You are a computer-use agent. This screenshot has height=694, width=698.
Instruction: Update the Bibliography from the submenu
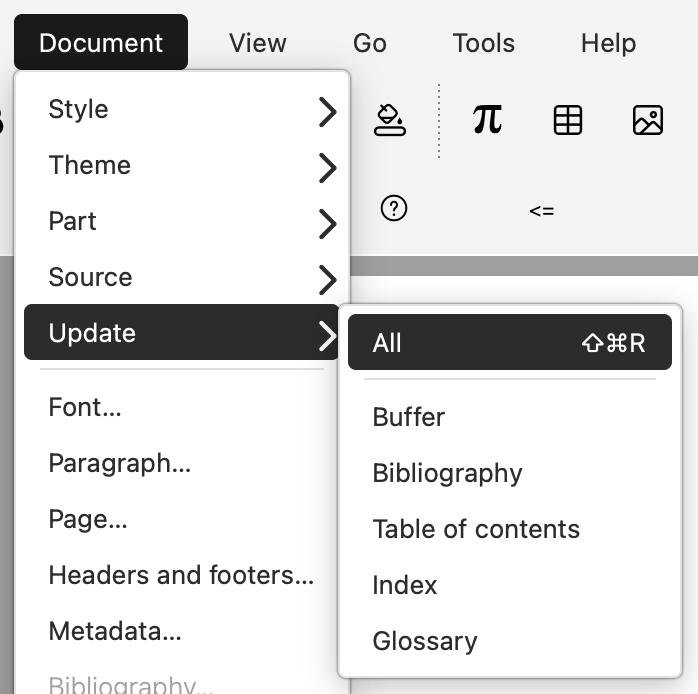pos(447,473)
